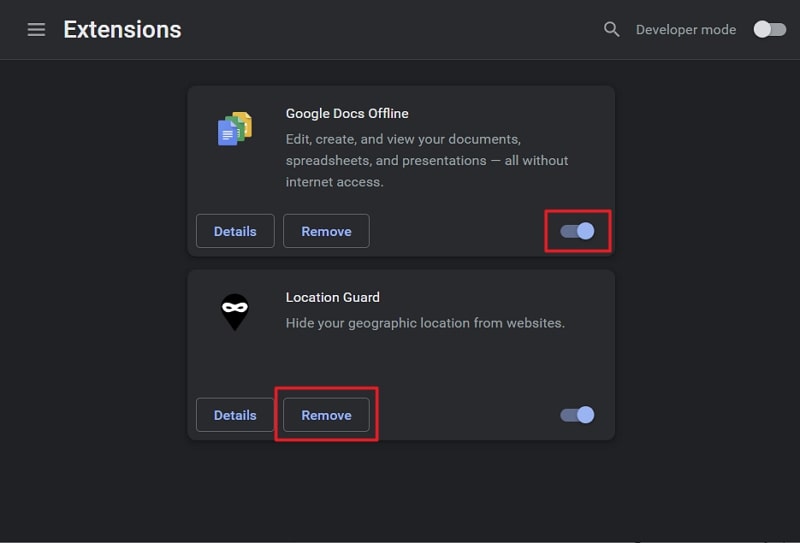The height and width of the screenshot is (543, 800).
Task: Click the Extensions page heading
Action: pyautogui.click(x=122, y=30)
